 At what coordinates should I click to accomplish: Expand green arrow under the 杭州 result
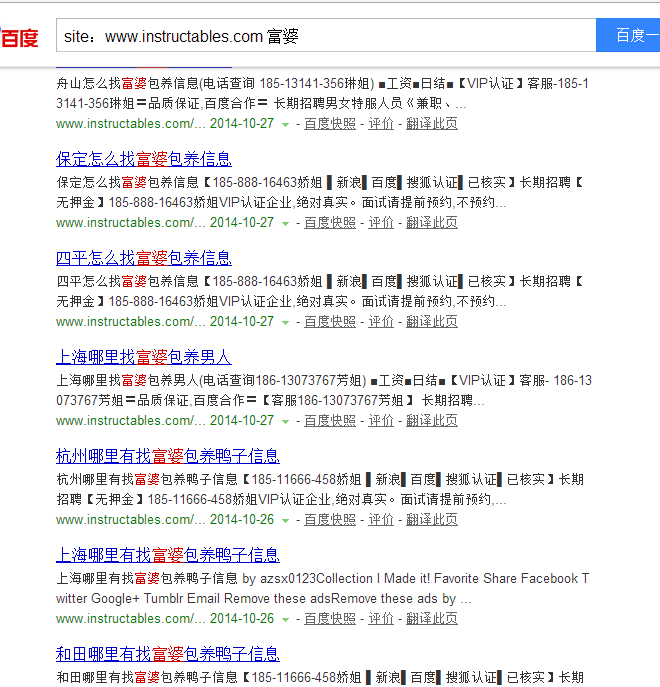tap(286, 521)
